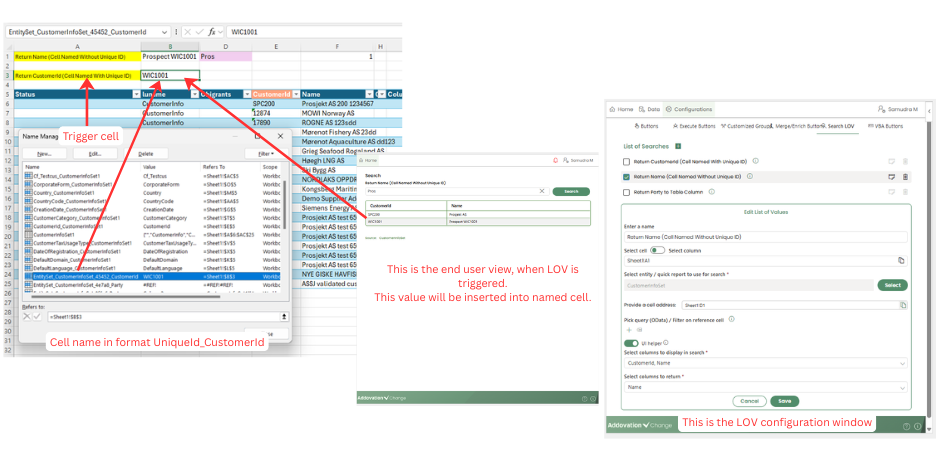This screenshot has height=453, width=940.
Task: Check the Return CustomerId search checkbox
Action: [x=627, y=161]
